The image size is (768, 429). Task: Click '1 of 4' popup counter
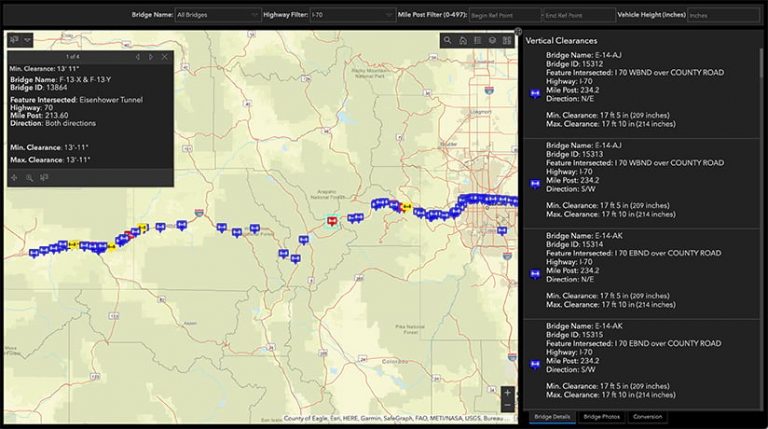pos(72,57)
